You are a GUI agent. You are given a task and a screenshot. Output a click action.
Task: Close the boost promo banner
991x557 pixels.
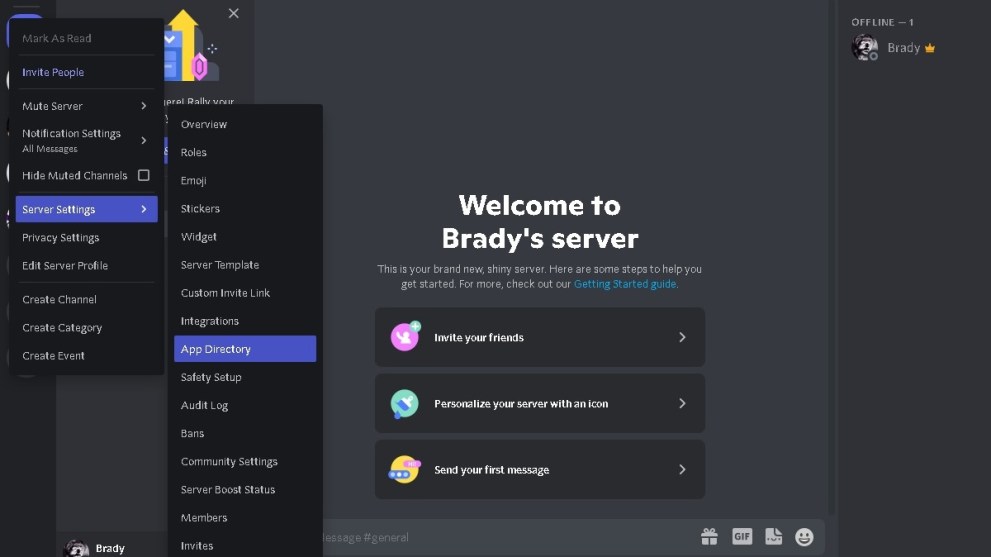coord(234,13)
